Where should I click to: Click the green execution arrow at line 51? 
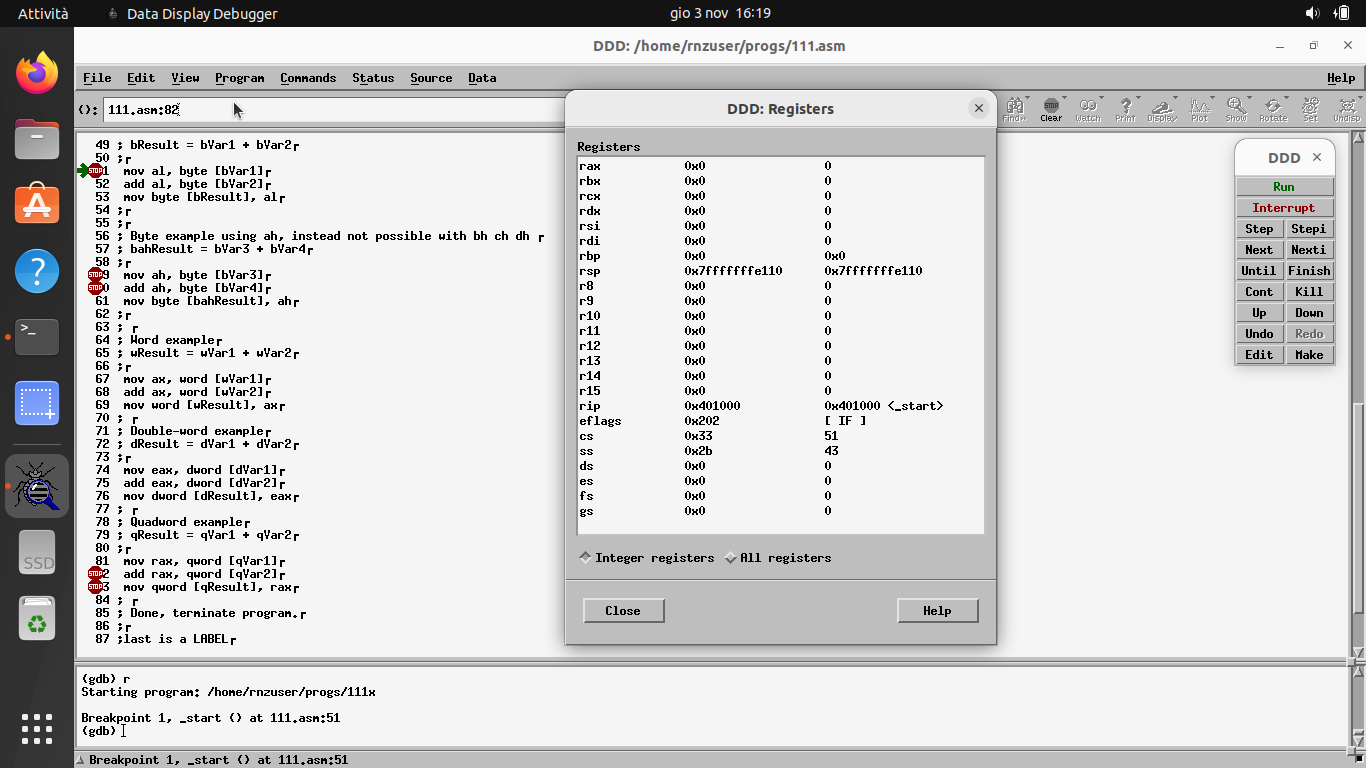pyautogui.click(x=82, y=171)
